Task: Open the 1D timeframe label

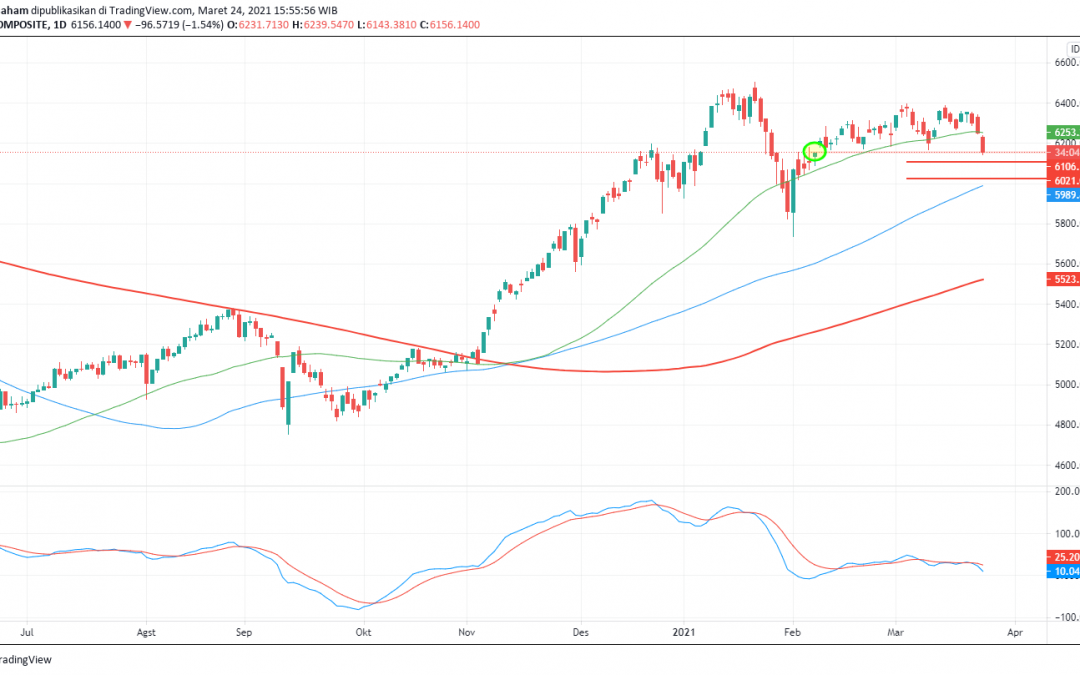Action: pyautogui.click(x=58, y=25)
